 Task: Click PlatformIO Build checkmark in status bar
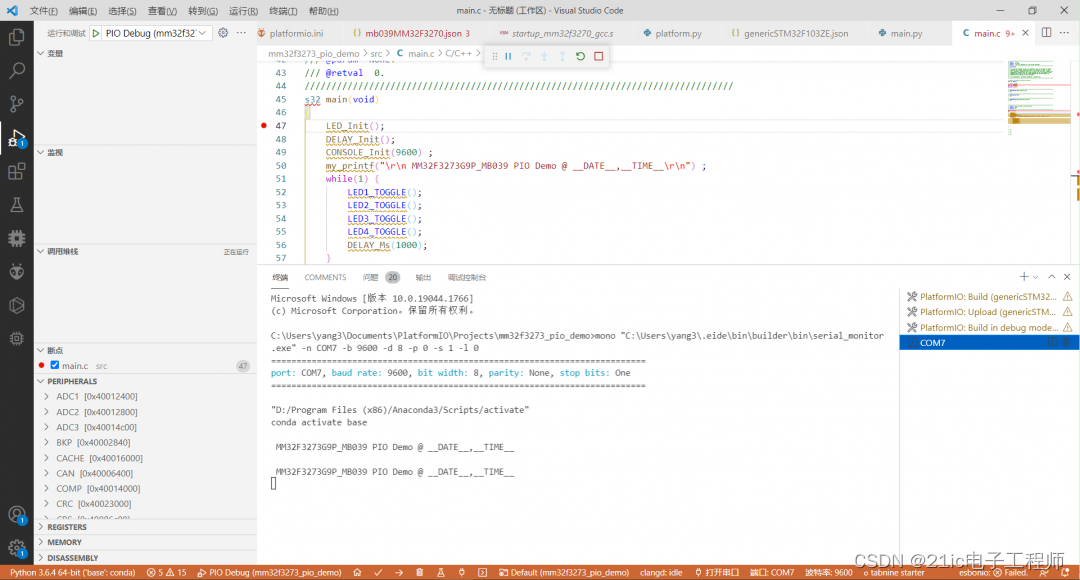(x=378, y=572)
